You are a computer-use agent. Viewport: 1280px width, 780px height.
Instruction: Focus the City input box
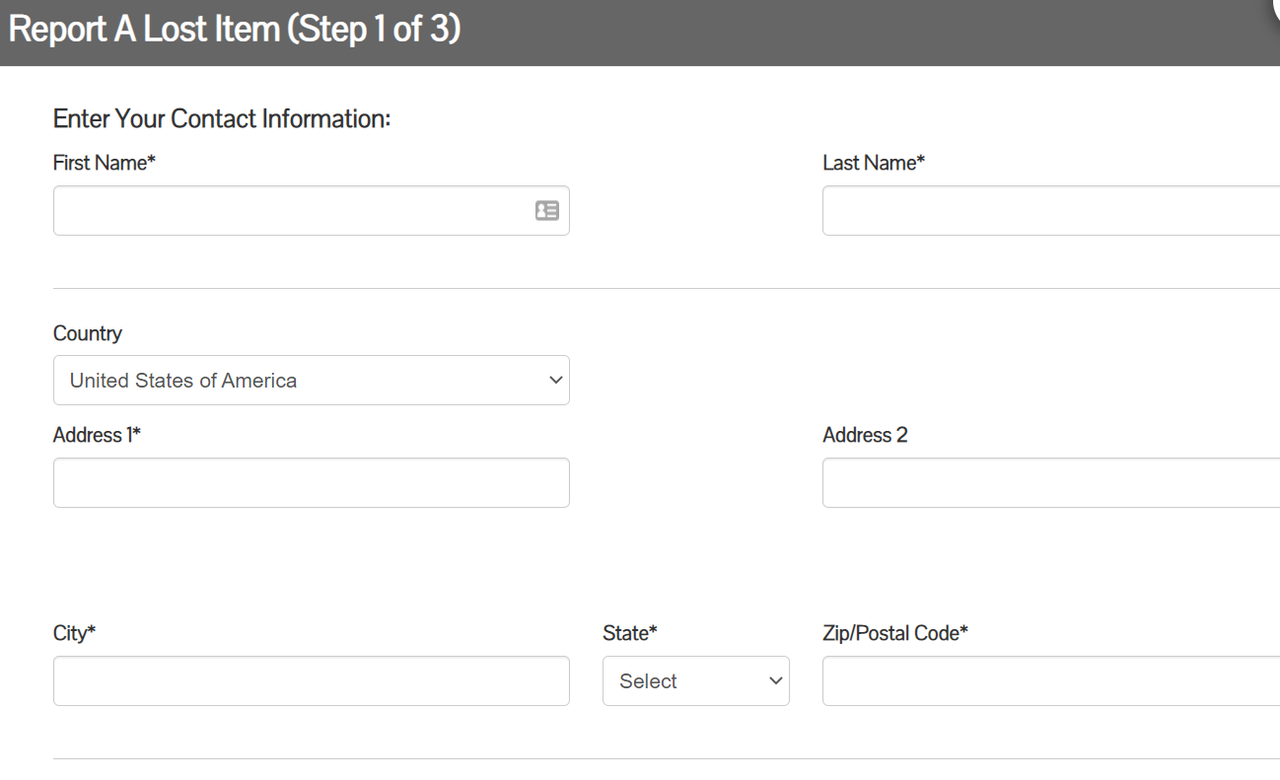pyautogui.click(x=311, y=681)
